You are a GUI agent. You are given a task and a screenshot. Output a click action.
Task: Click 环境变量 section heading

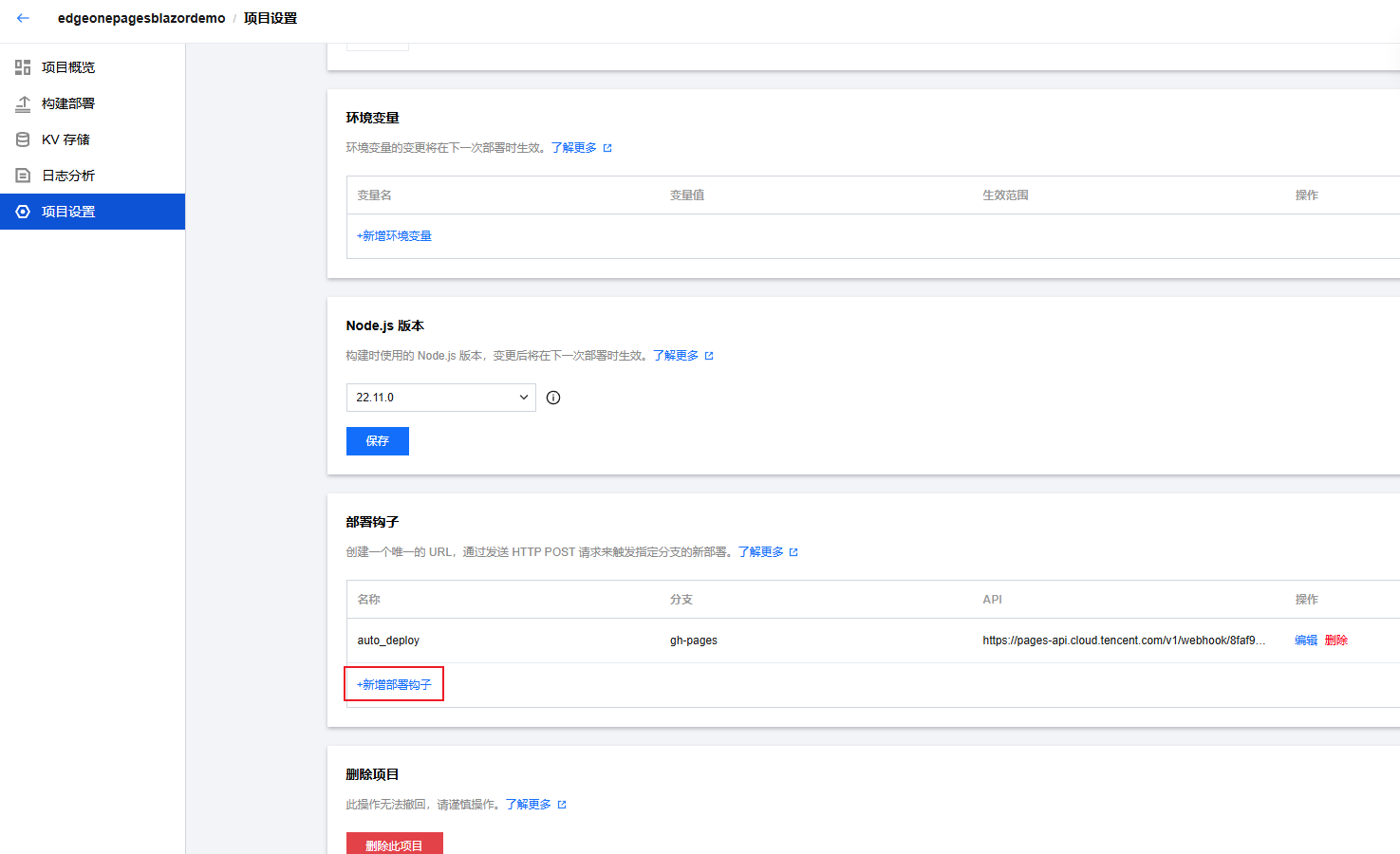pos(373,118)
